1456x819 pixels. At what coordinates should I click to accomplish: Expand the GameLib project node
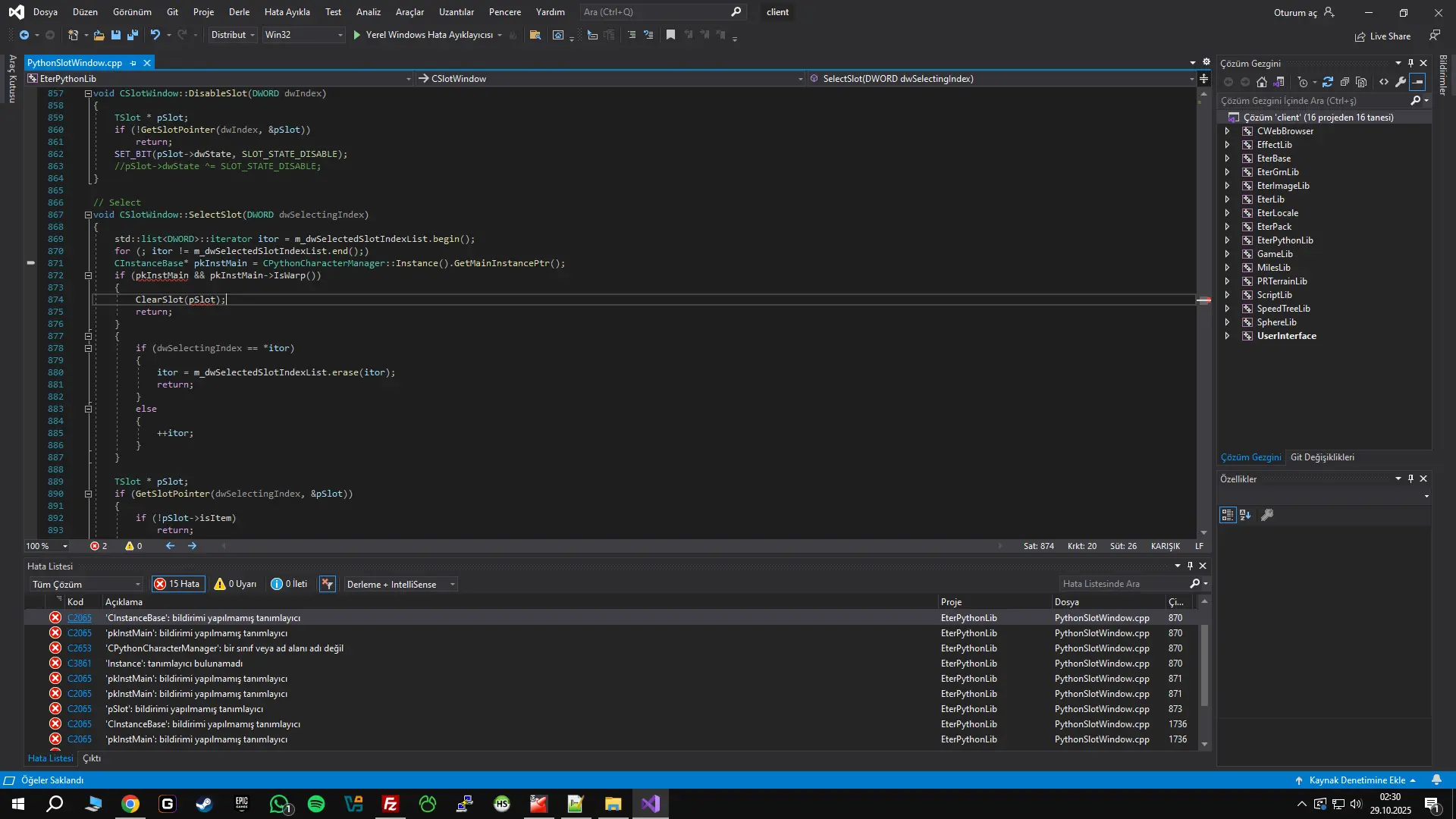tap(1227, 254)
